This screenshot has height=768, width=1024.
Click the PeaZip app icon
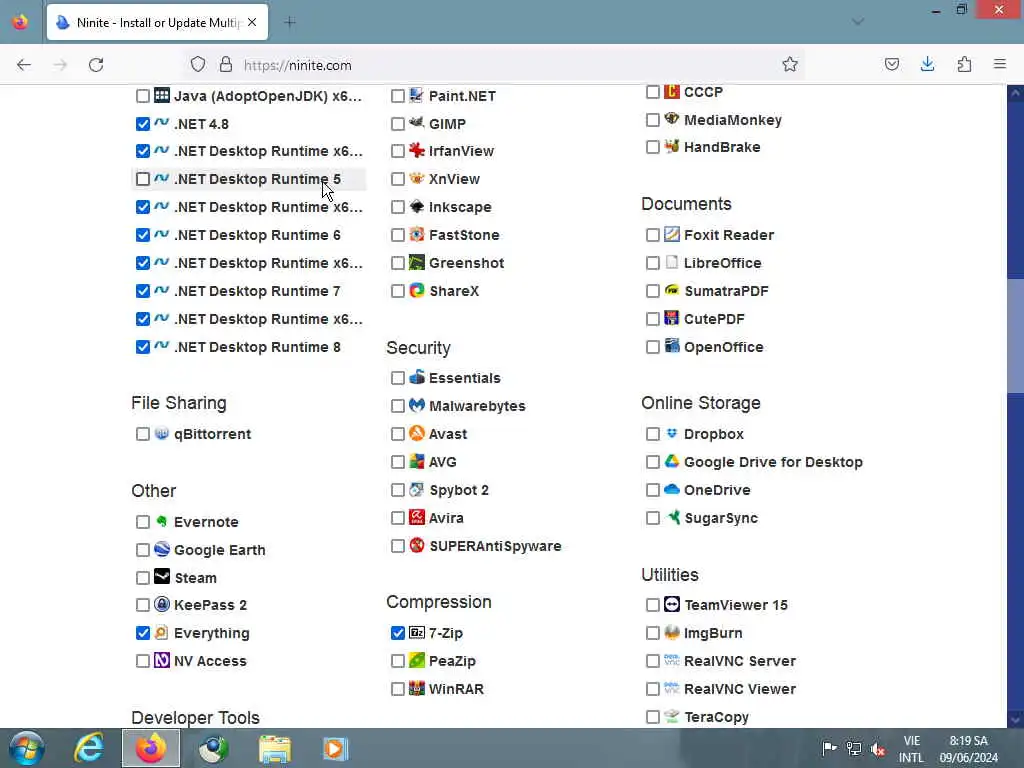click(x=417, y=660)
